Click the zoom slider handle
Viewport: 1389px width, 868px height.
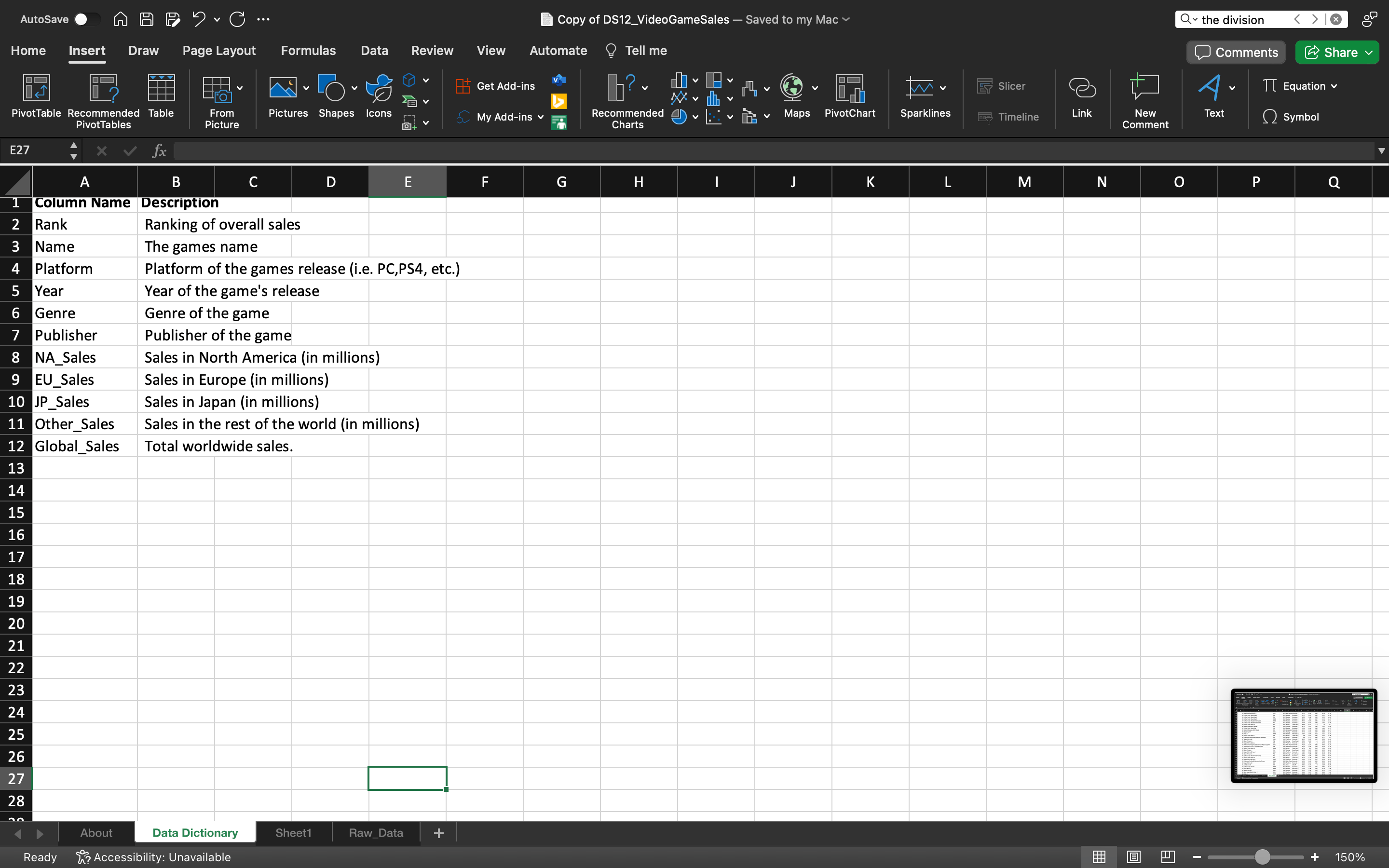pos(1262,857)
